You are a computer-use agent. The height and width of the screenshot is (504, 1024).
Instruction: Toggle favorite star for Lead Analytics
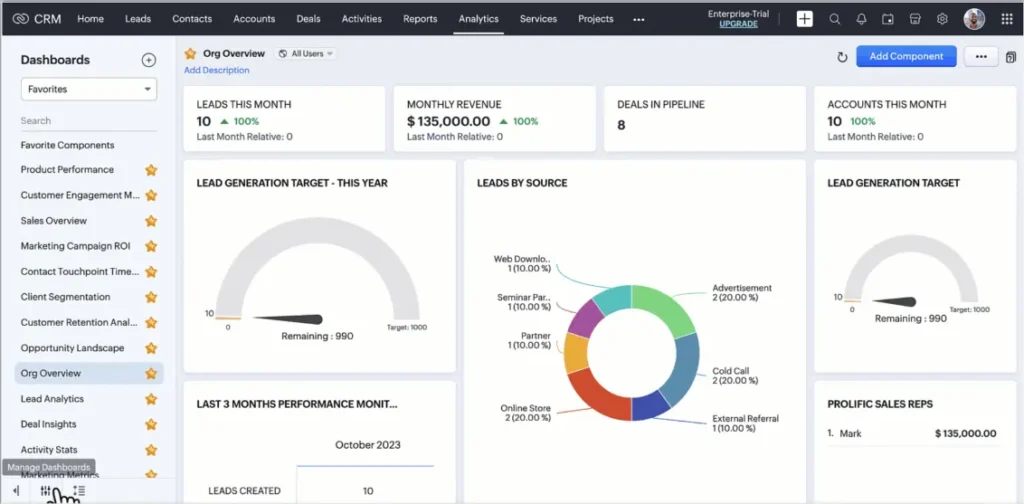[x=151, y=399]
